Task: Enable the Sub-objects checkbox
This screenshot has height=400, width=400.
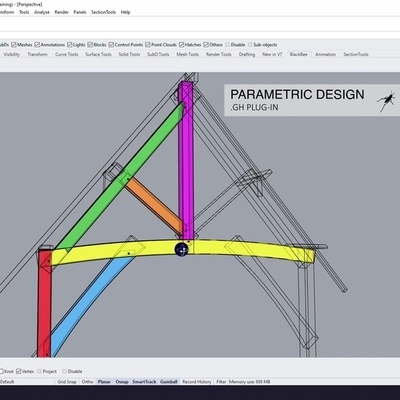Action: [250, 45]
